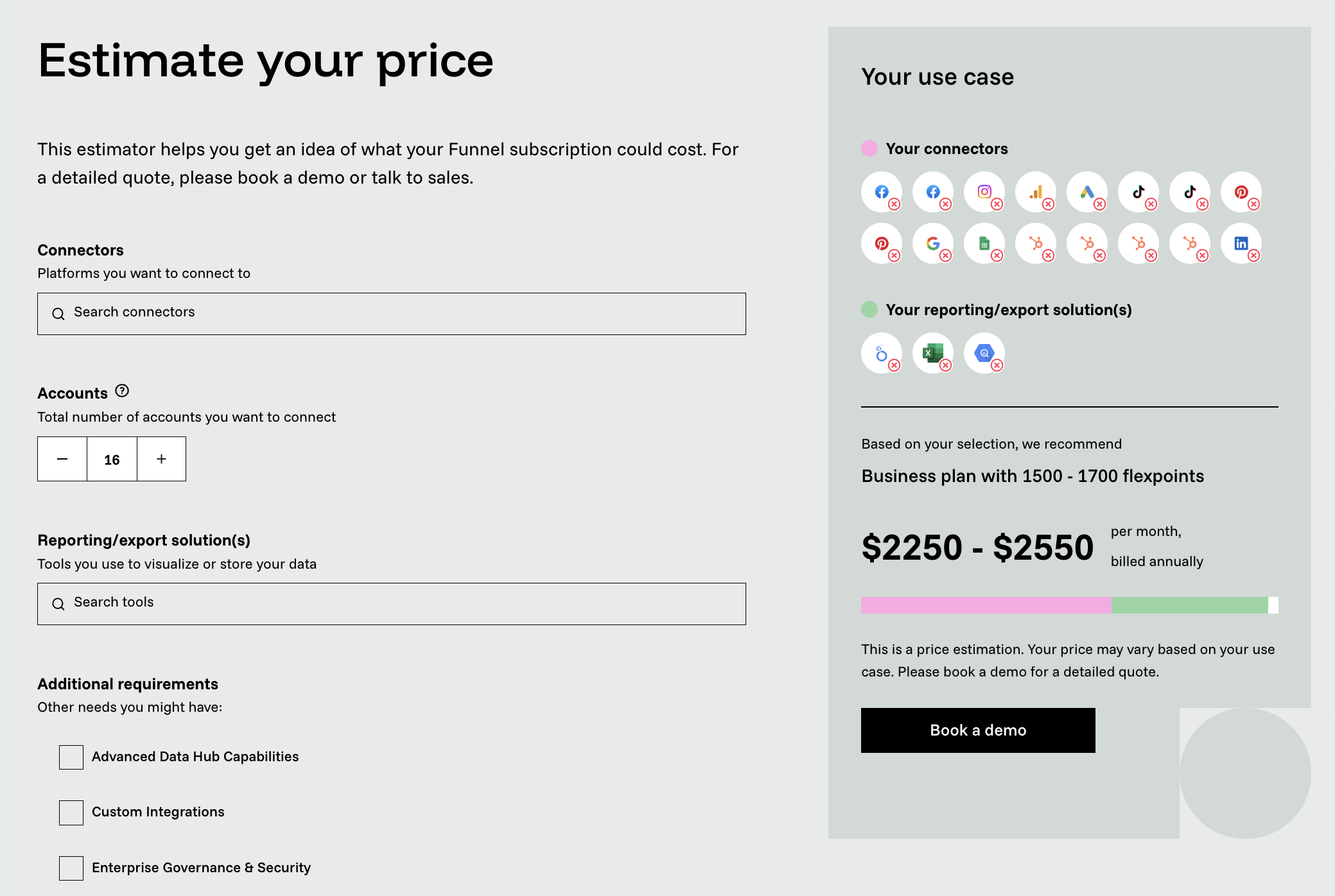
Task: Enable Advanced Data Hub Capabilities
Action: 71,757
